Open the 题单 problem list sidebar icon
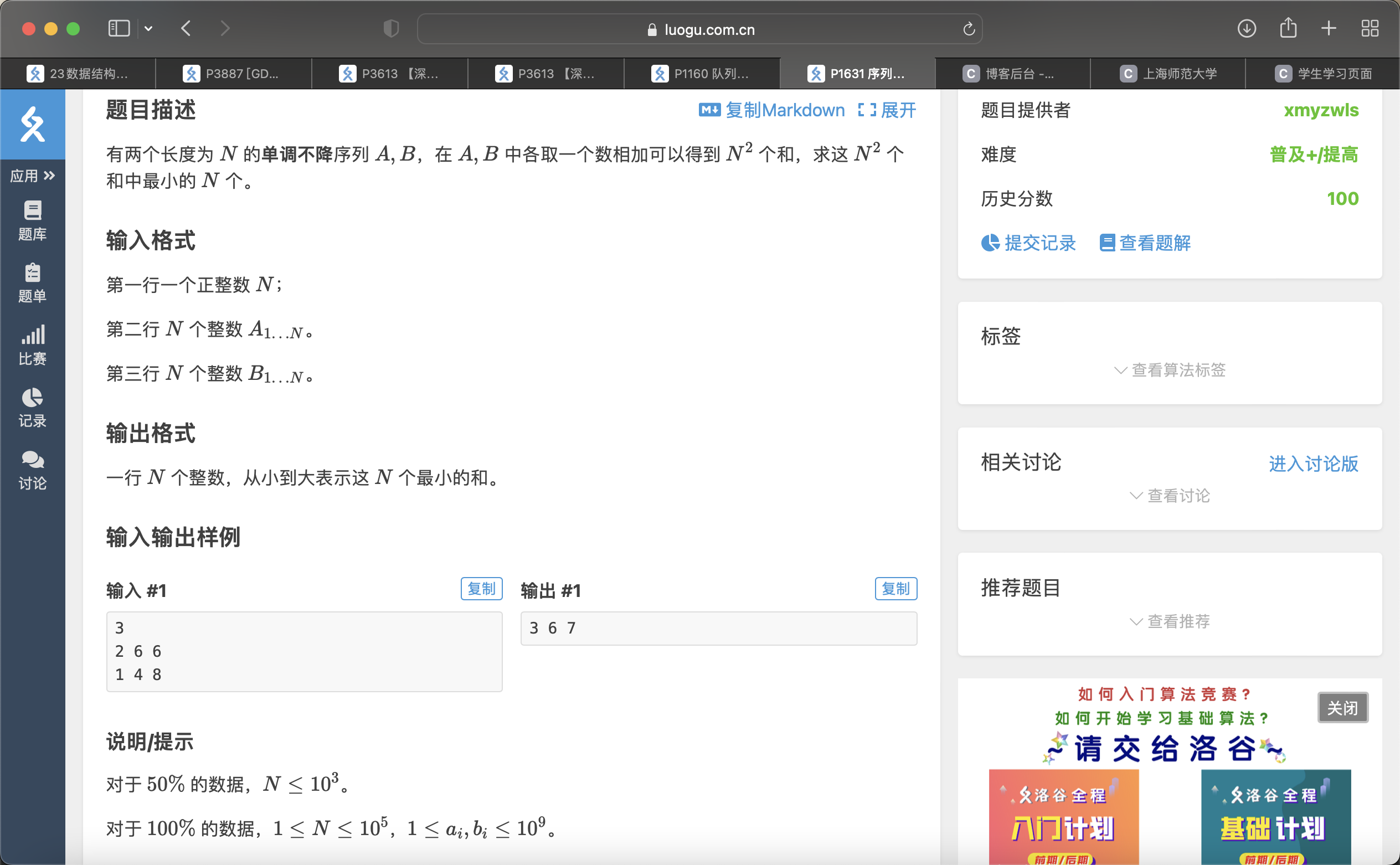 coord(32,282)
